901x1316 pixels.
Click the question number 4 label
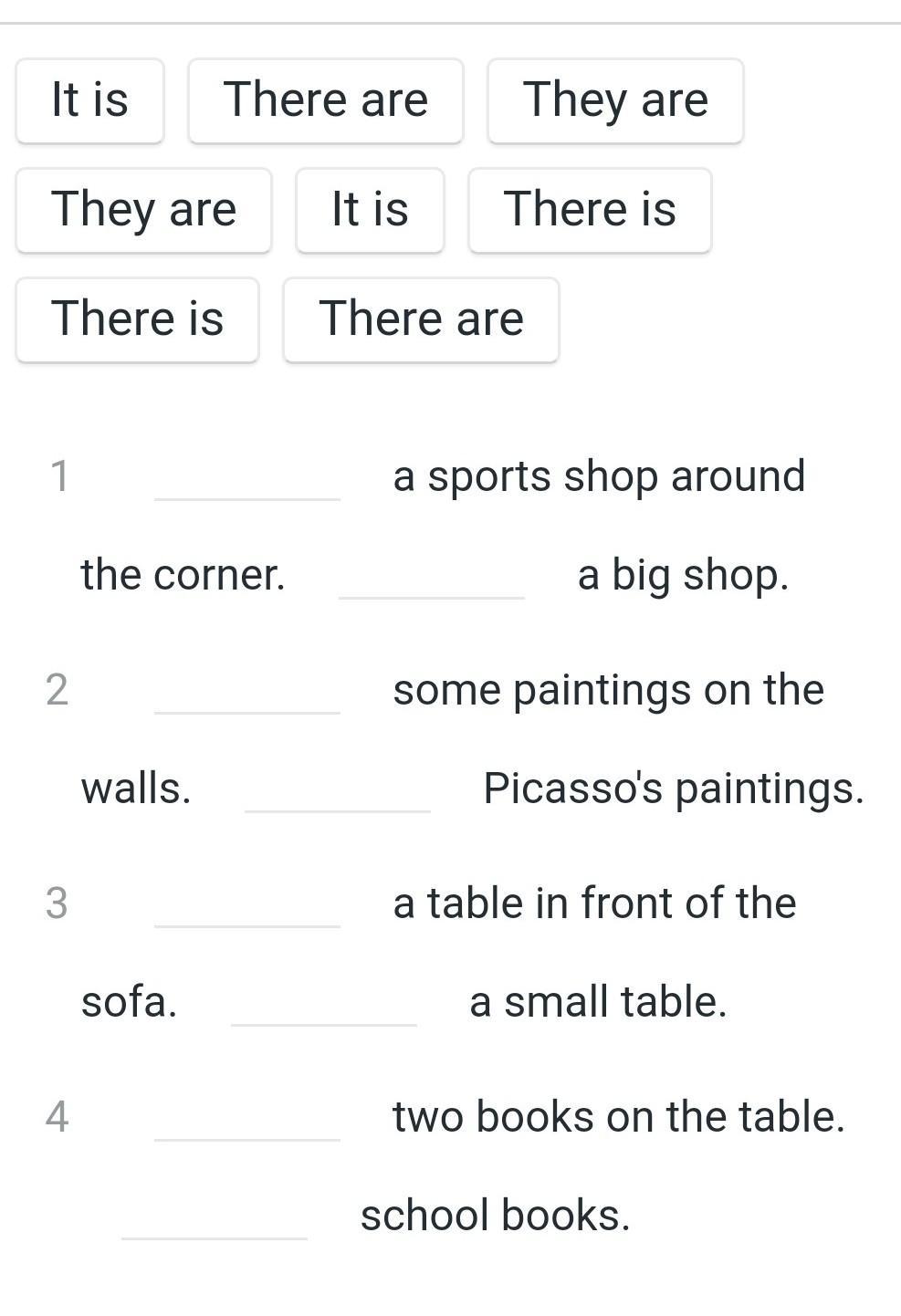[x=57, y=1117]
